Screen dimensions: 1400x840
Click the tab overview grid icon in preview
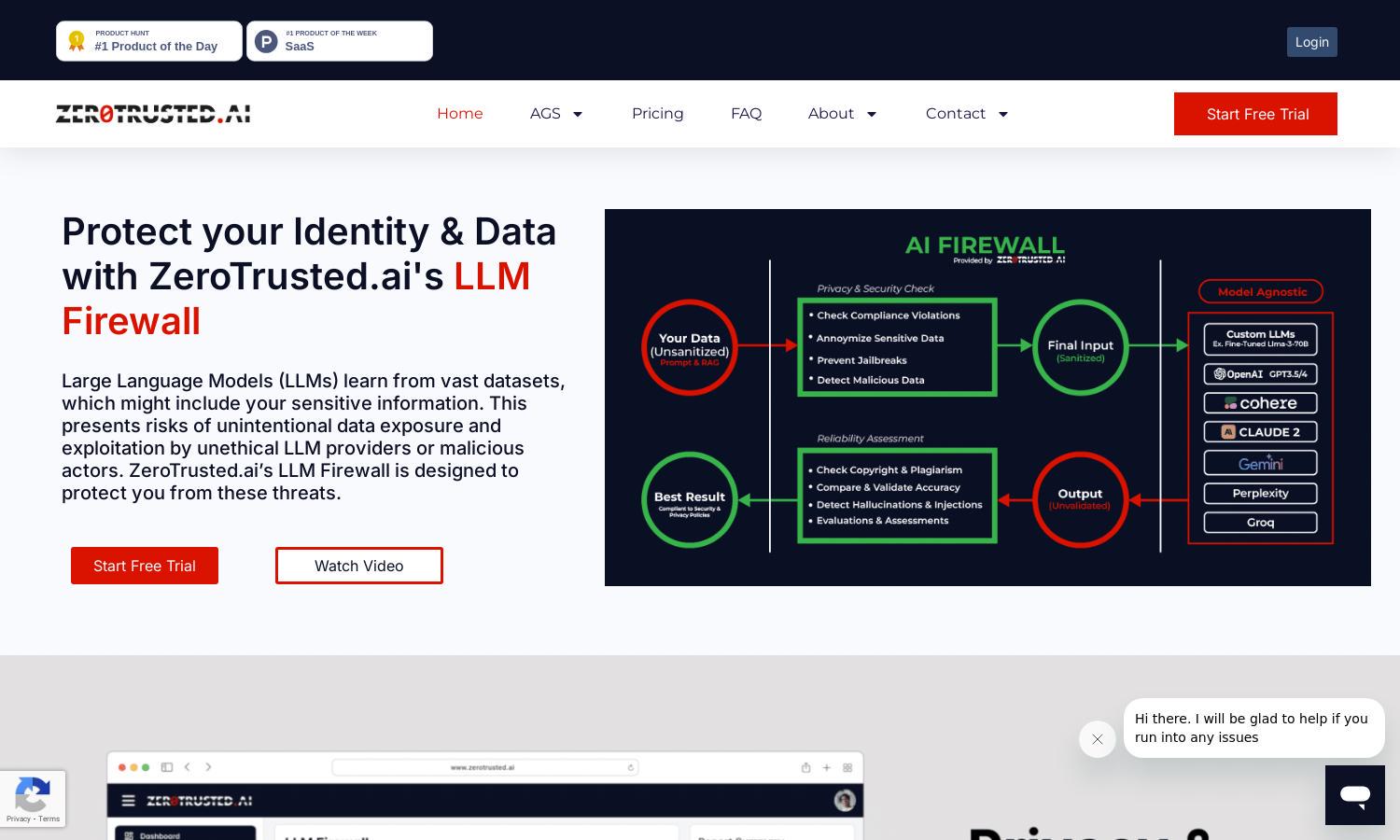847,767
